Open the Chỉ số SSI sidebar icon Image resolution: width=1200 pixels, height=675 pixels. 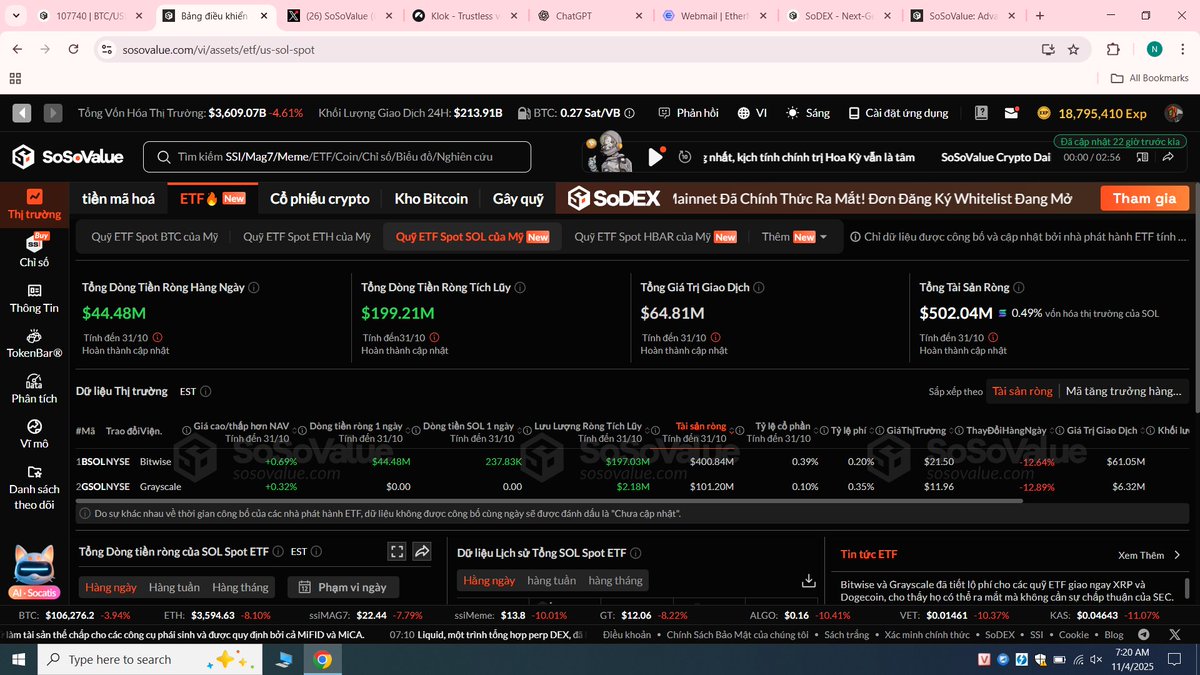34,251
